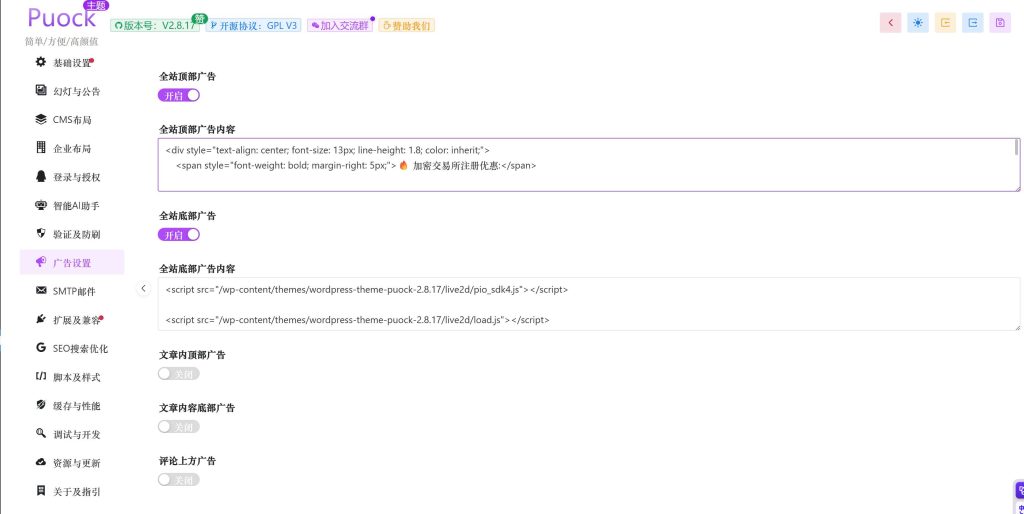Click inside the 全站底部广告内容 textarea
Viewport: 1024px width, 514px height.
pos(588,304)
